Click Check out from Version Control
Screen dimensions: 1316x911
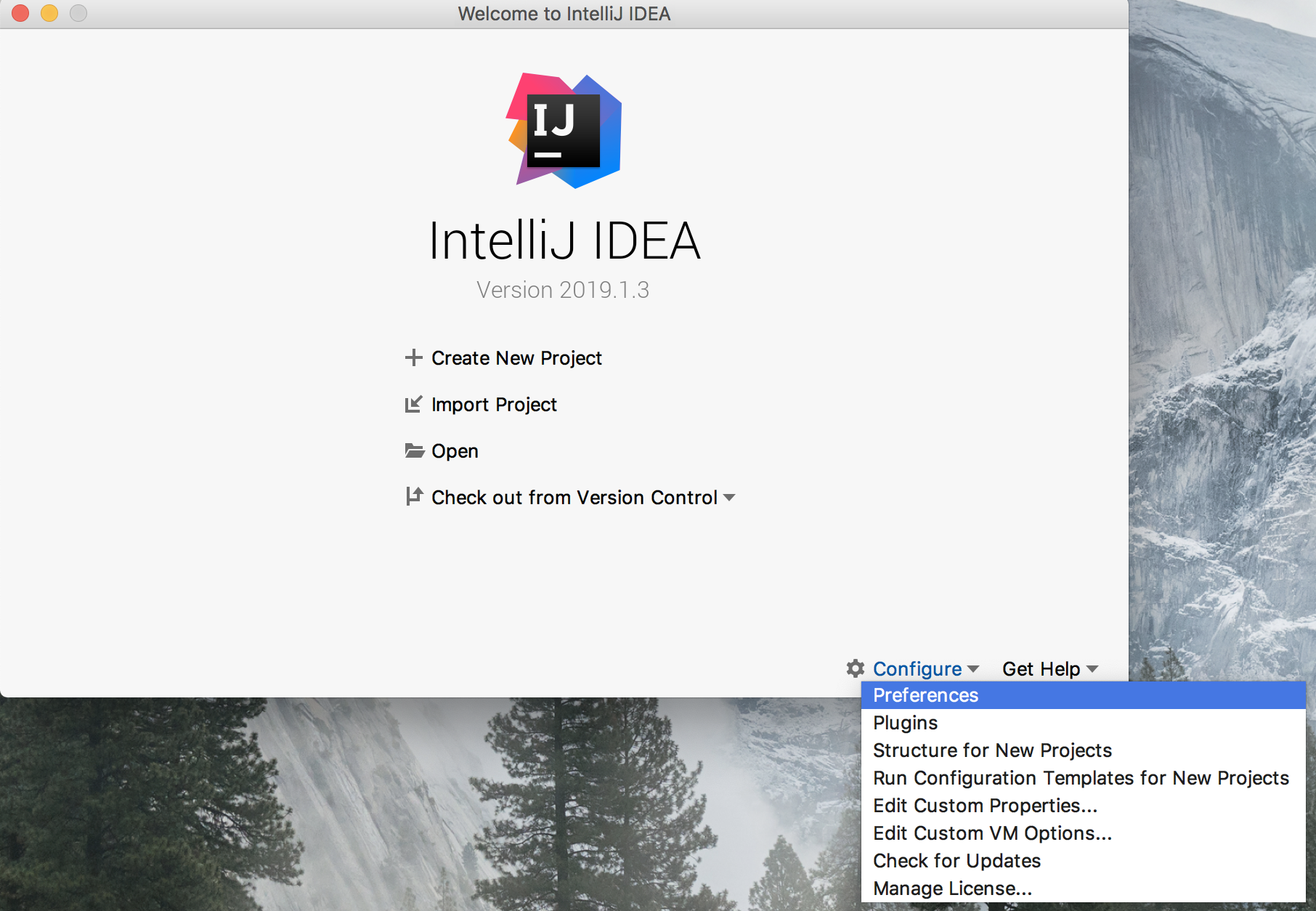pyautogui.click(x=574, y=498)
